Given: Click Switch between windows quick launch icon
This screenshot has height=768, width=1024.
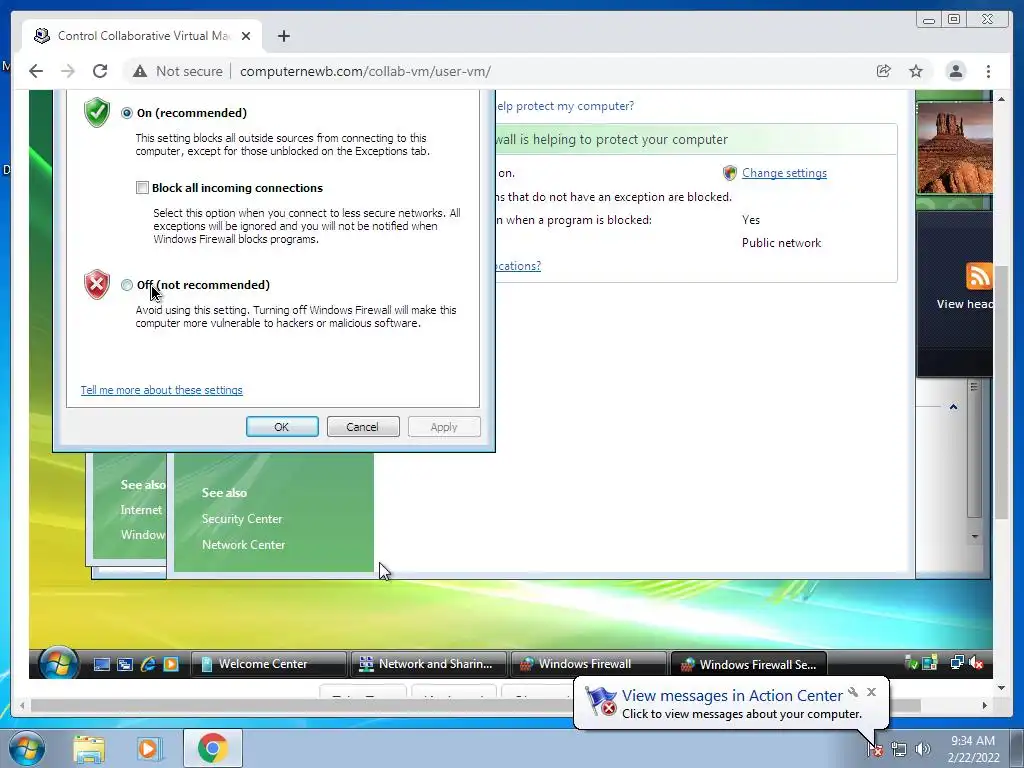Looking at the screenshot, I should click(125, 664).
